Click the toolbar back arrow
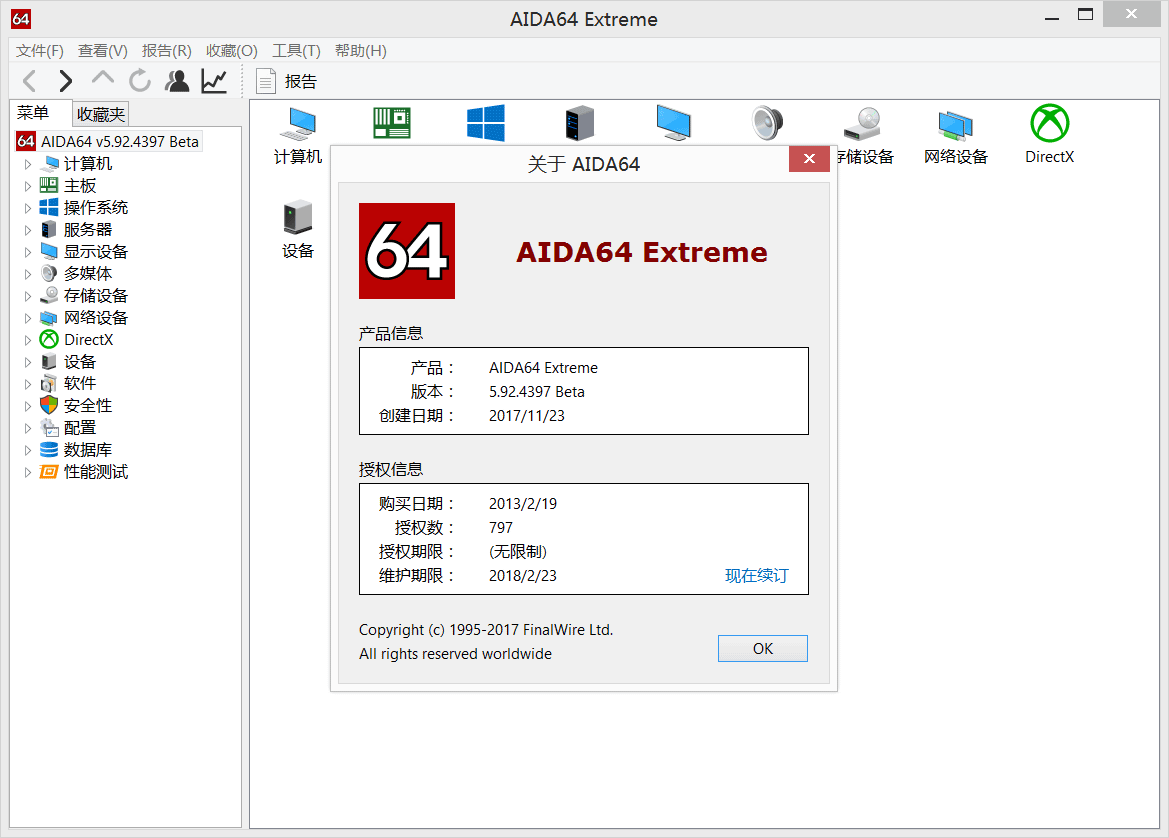This screenshot has width=1169, height=838. [30, 81]
